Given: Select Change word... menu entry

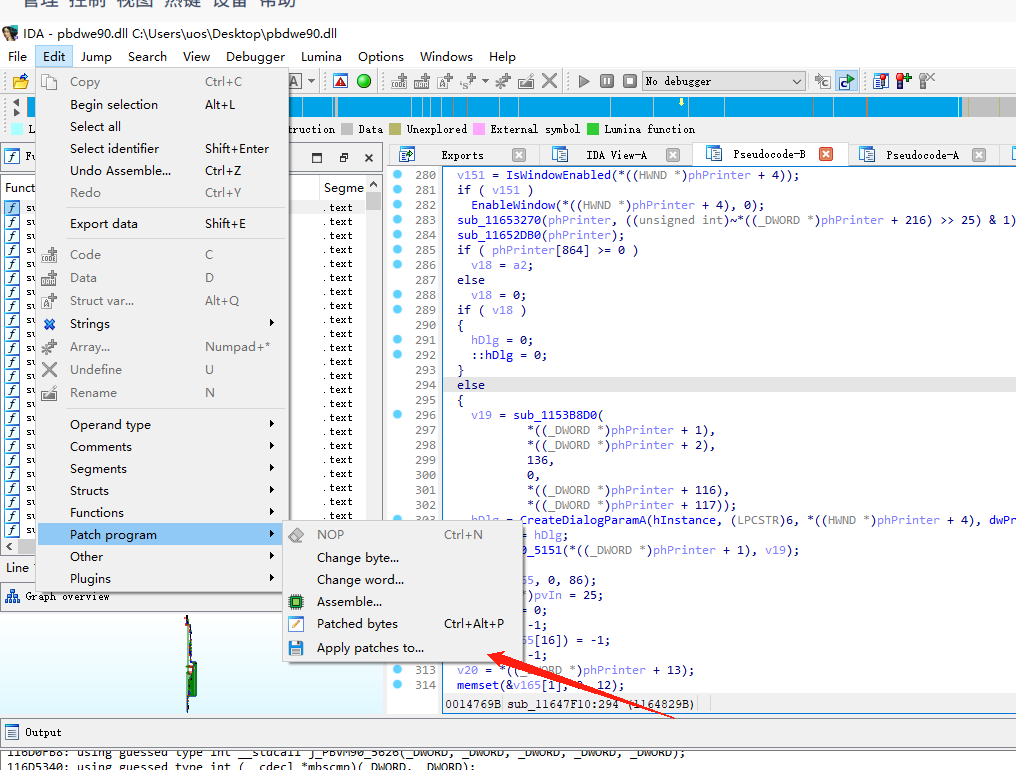Looking at the screenshot, I should pos(402,579).
